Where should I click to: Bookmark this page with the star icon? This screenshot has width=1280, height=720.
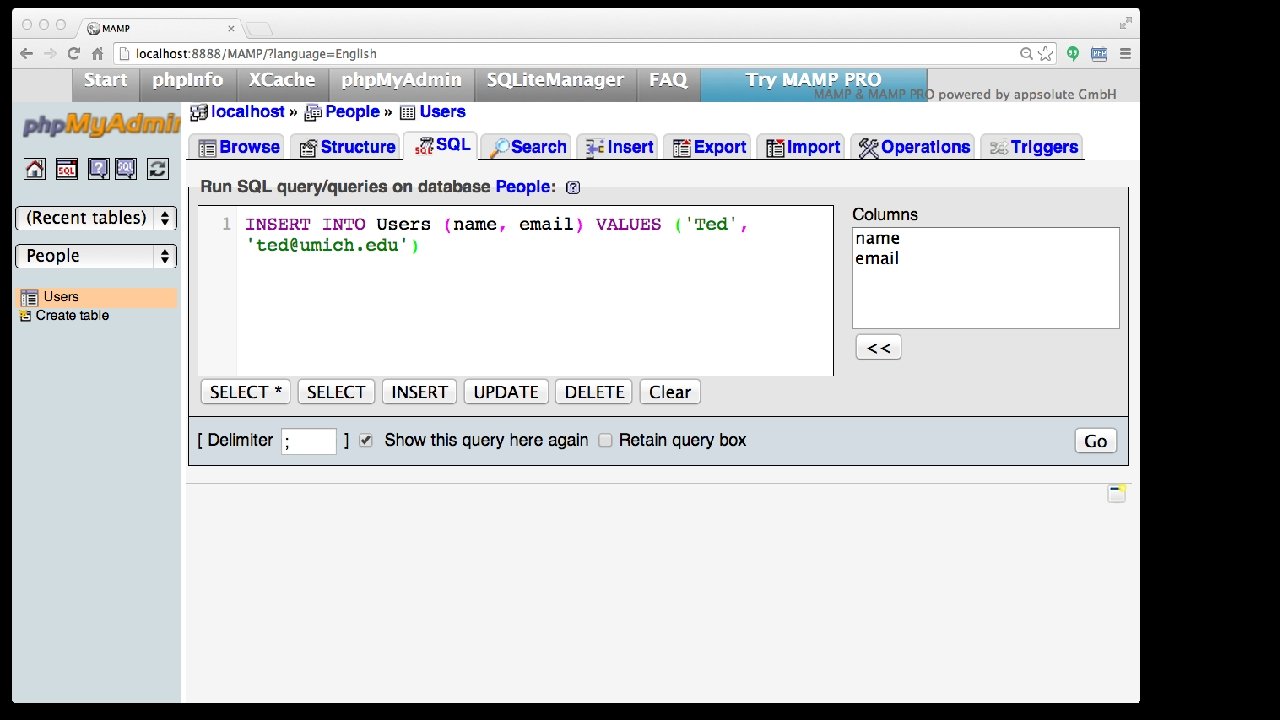pyautogui.click(x=1045, y=53)
